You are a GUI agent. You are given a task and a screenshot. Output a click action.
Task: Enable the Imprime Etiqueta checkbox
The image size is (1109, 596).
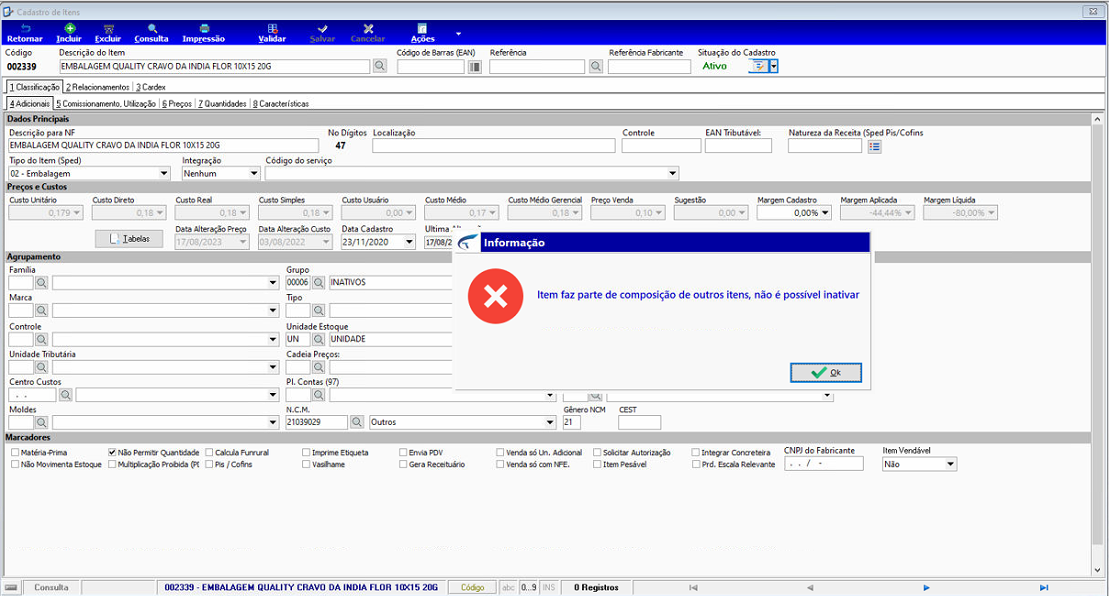306,452
